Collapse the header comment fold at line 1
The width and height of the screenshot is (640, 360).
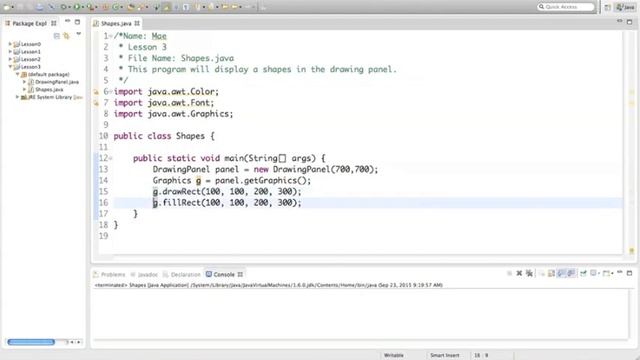pos(111,36)
